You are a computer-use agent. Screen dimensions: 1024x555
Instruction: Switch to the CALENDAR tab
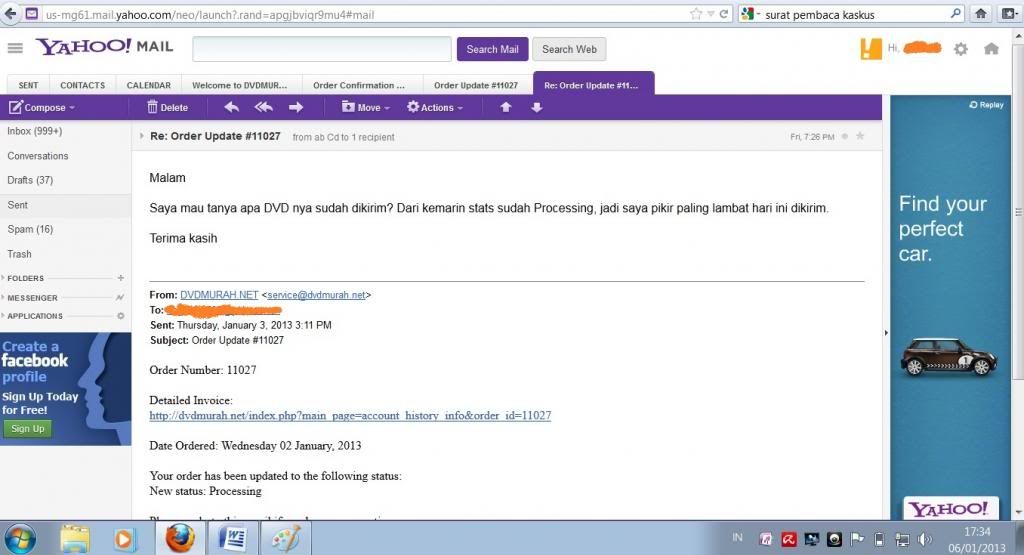click(148, 86)
